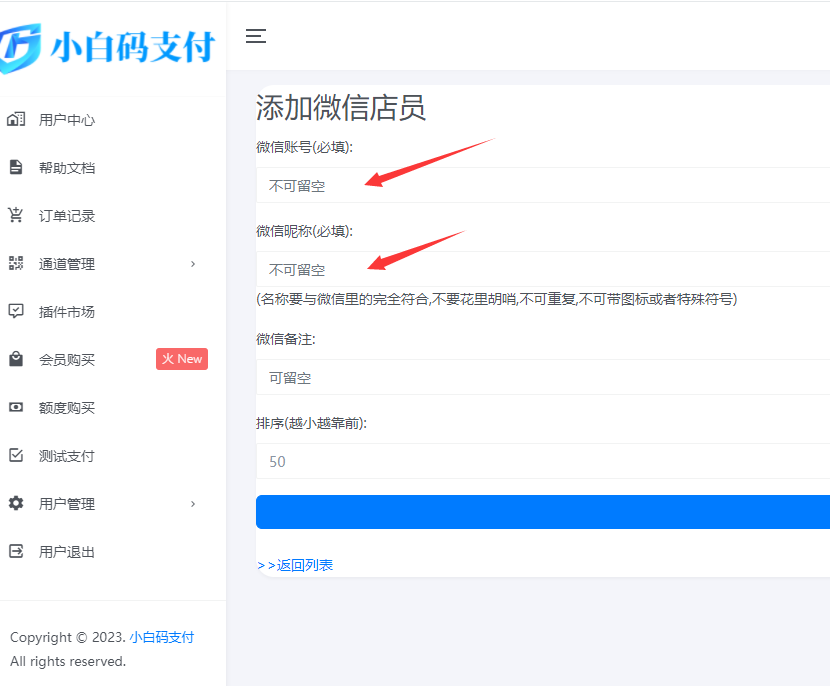
Task: Click the 会员购买 shopping bag icon
Action: click(x=16, y=359)
